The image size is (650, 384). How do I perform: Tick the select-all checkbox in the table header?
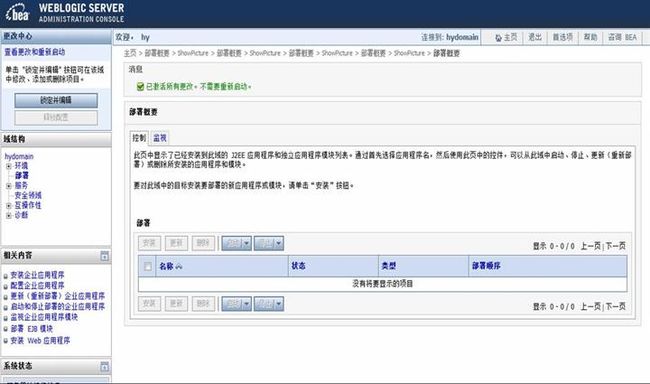[148, 266]
